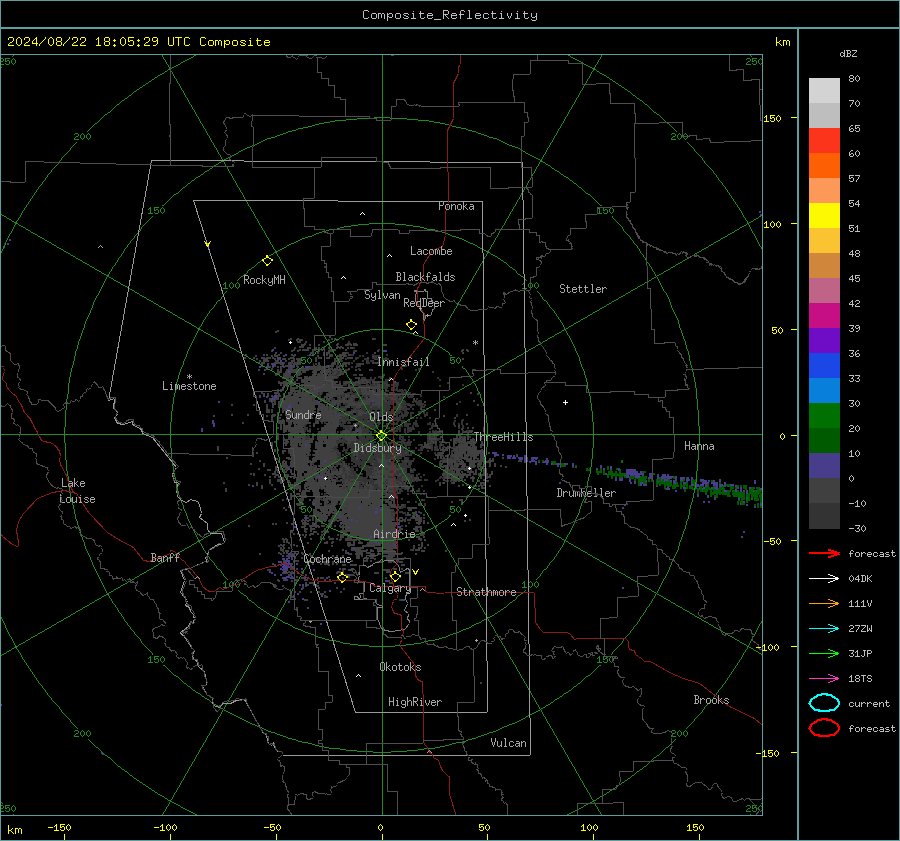Click the Didsbury label
This screenshot has width=900, height=841.
(x=377, y=448)
